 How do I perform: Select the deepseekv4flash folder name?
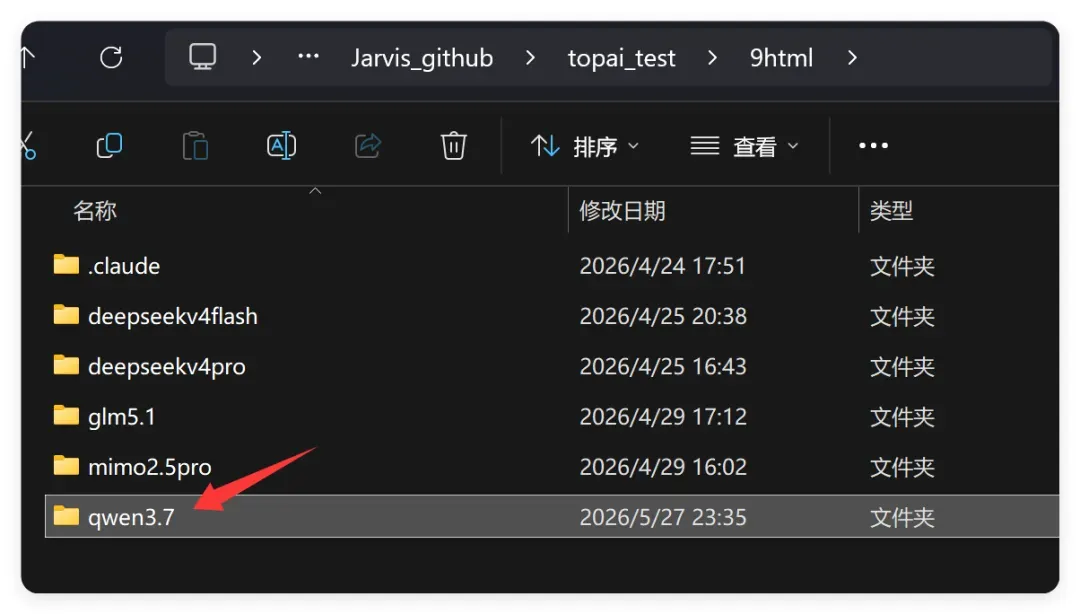[x=173, y=316]
